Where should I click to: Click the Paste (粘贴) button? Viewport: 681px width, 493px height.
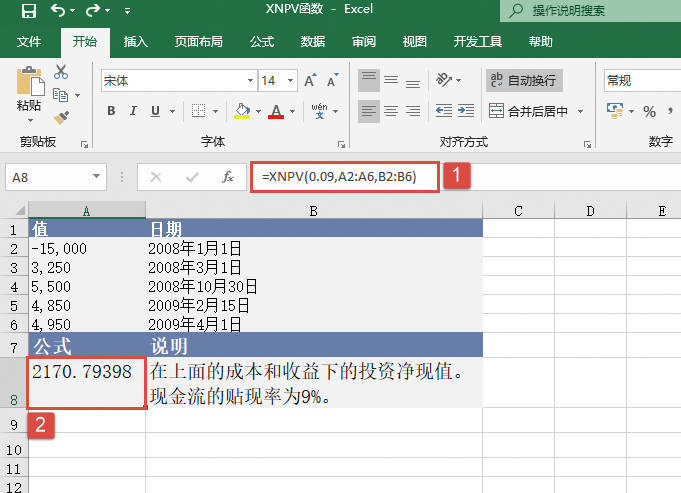coord(29,92)
